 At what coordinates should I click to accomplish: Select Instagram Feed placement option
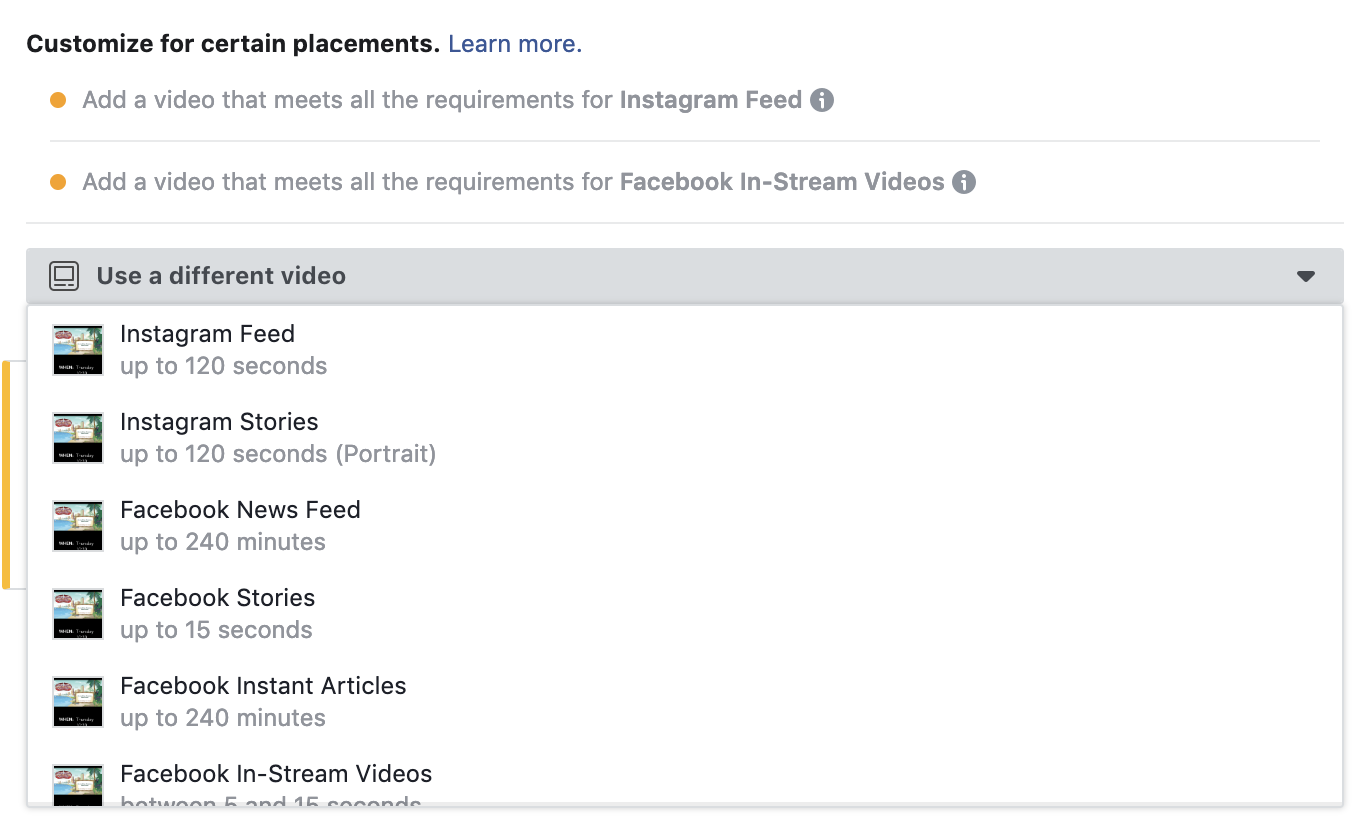click(x=685, y=349)
